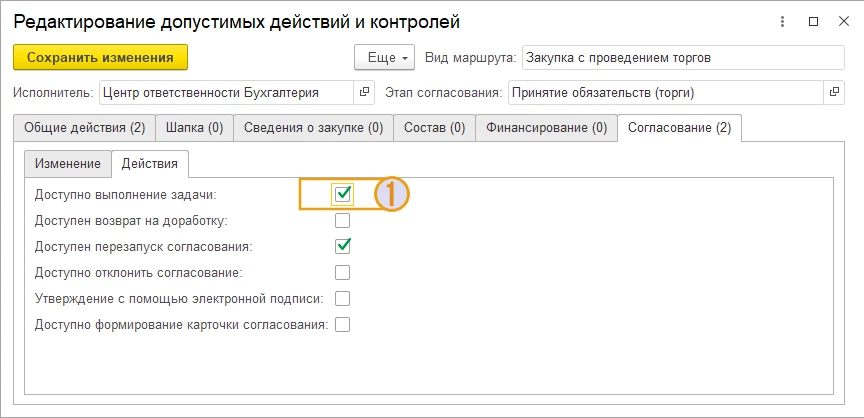Maximize the dialog window
Viewport: 864px width, 418px height.
(813, 22)
